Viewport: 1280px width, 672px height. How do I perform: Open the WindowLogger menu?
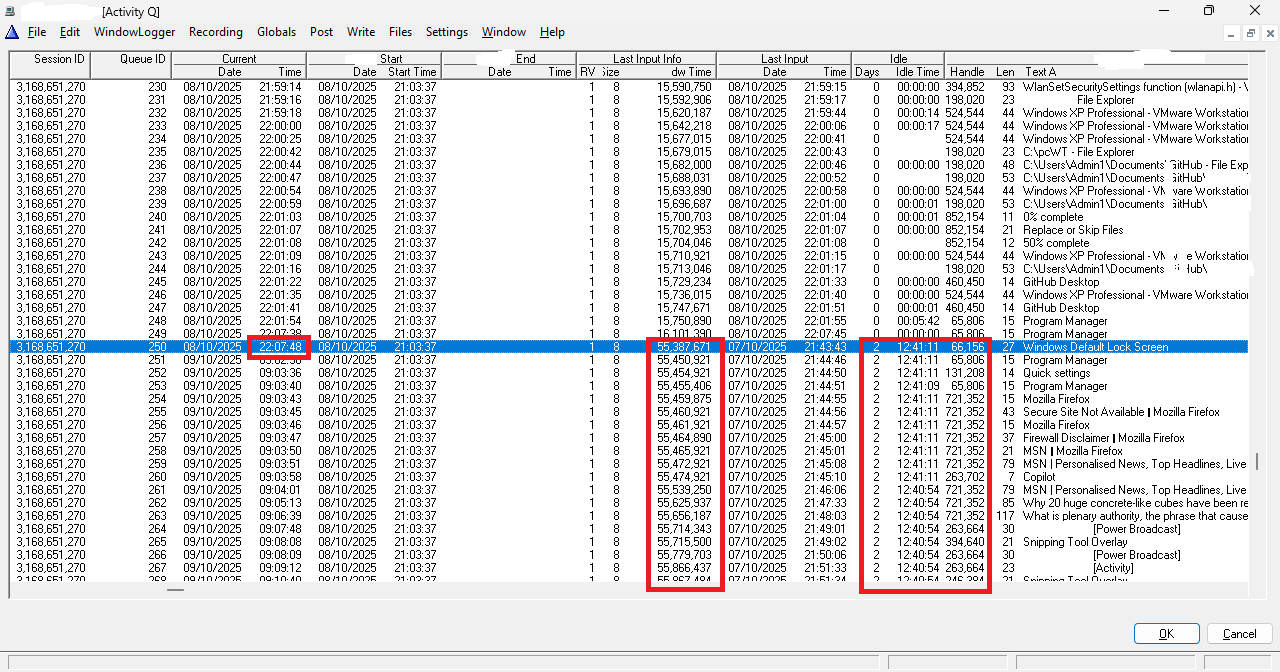click(135, 32)
